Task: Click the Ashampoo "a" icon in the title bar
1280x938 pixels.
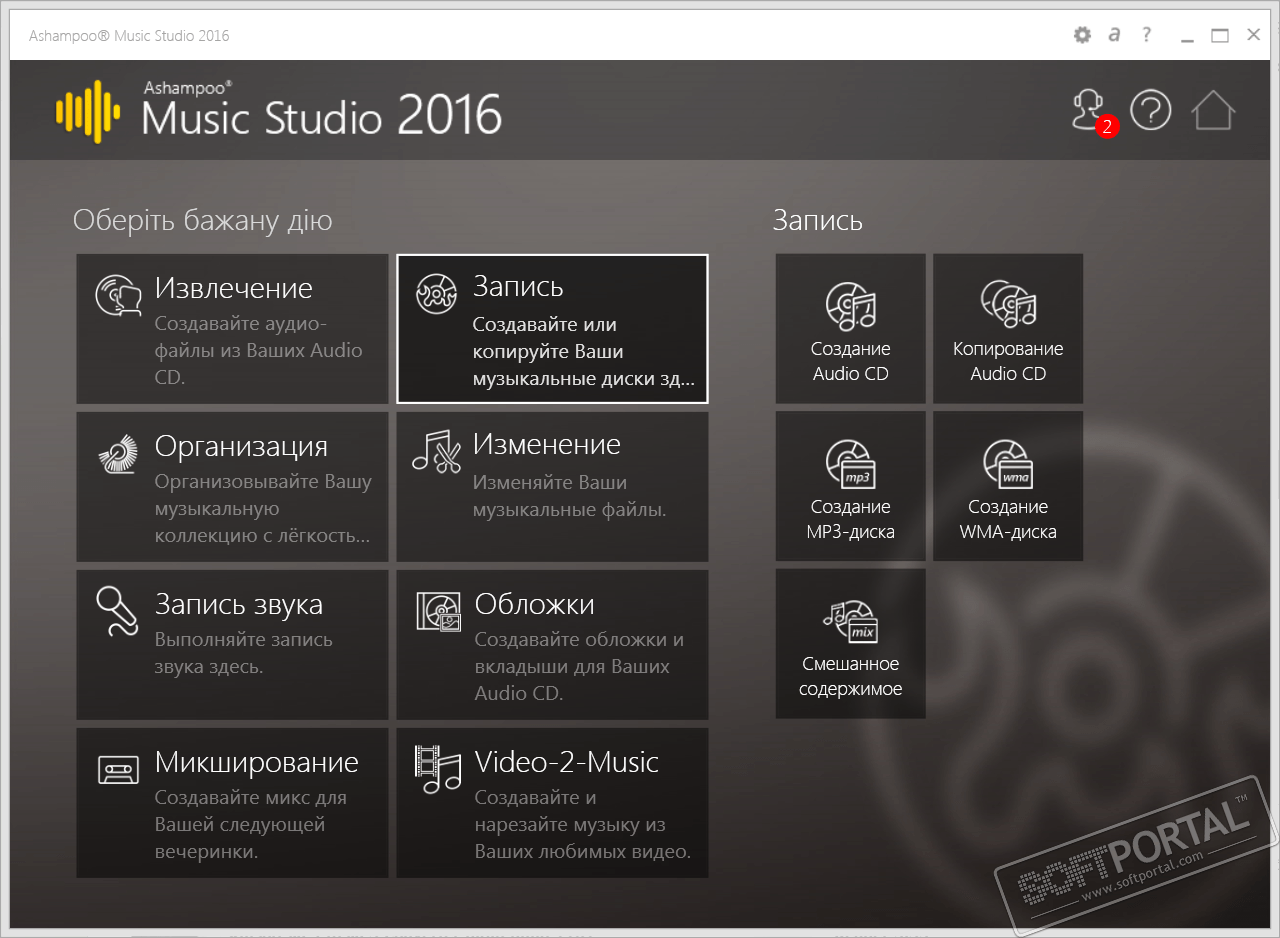Action: click(x=1115, y=36)
